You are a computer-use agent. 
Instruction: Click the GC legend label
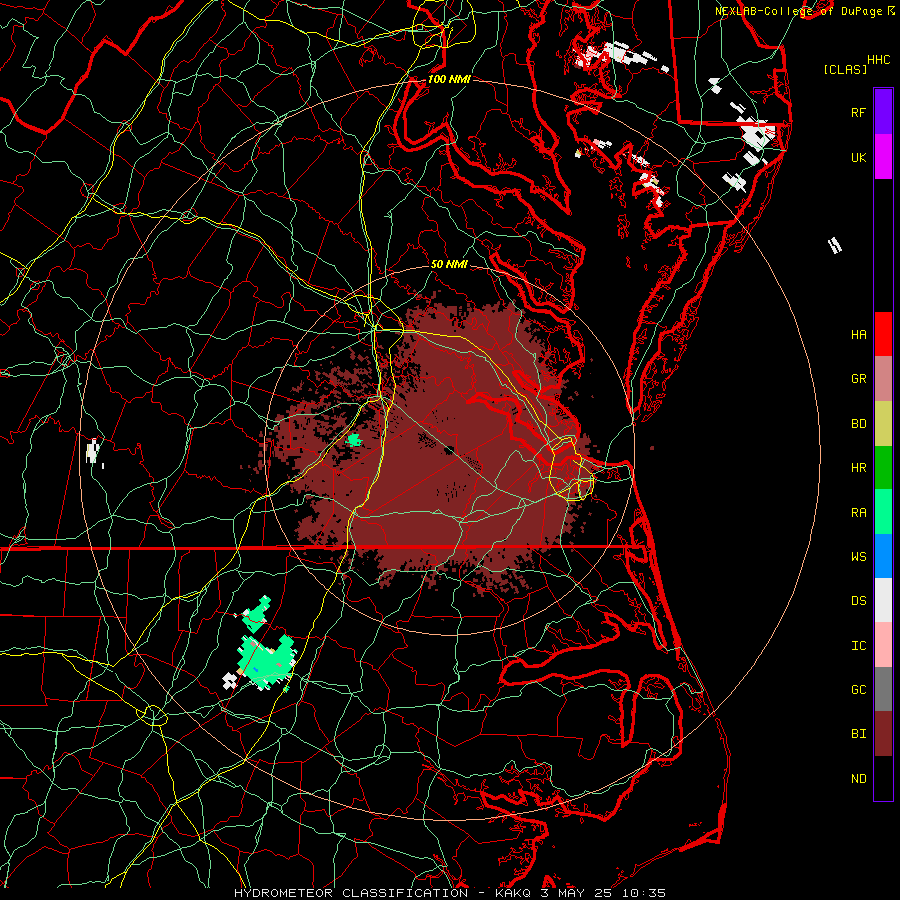point(858,690)
